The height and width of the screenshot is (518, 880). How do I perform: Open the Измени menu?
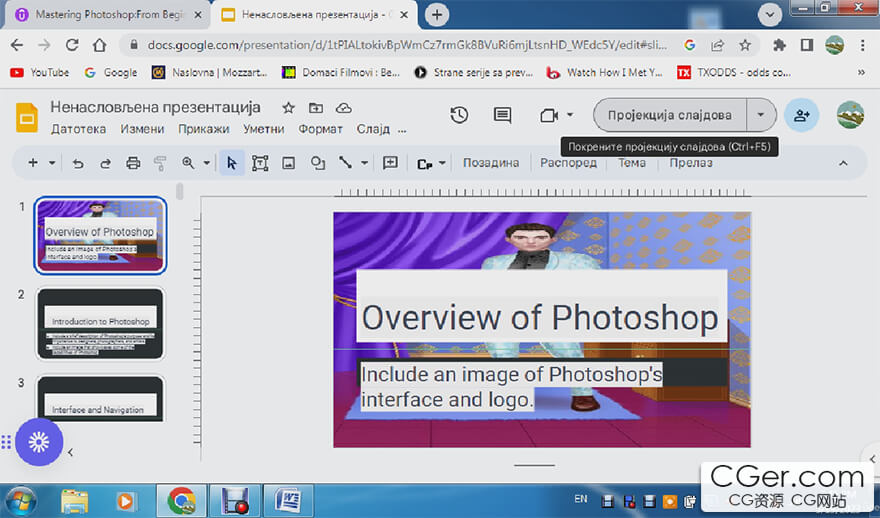142,129
